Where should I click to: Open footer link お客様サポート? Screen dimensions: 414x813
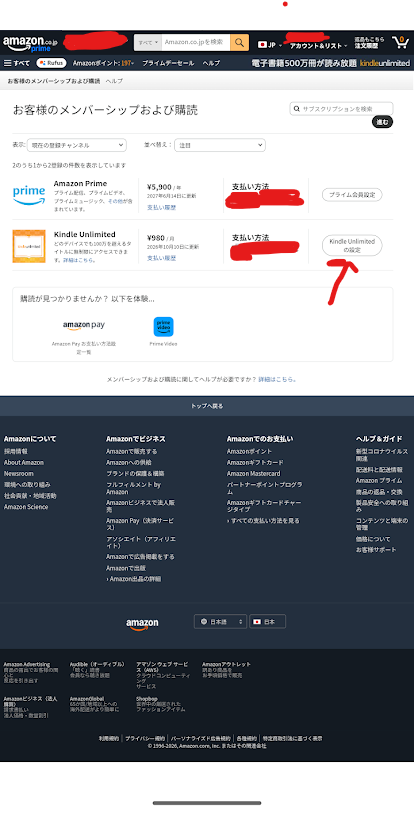(x=376, y=550)
